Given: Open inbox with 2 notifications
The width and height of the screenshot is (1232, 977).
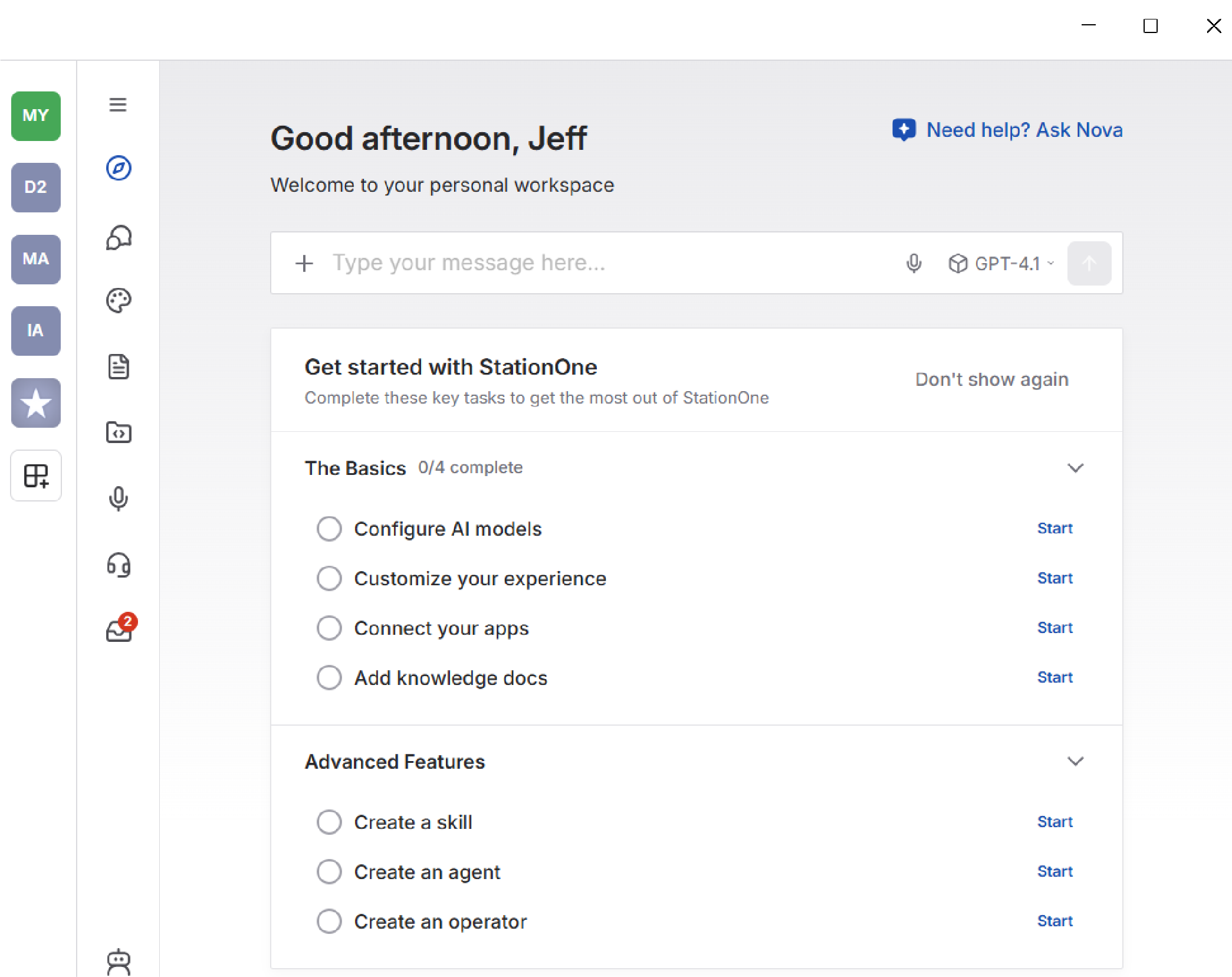Looking at the screenshot, I should [120, 630].
